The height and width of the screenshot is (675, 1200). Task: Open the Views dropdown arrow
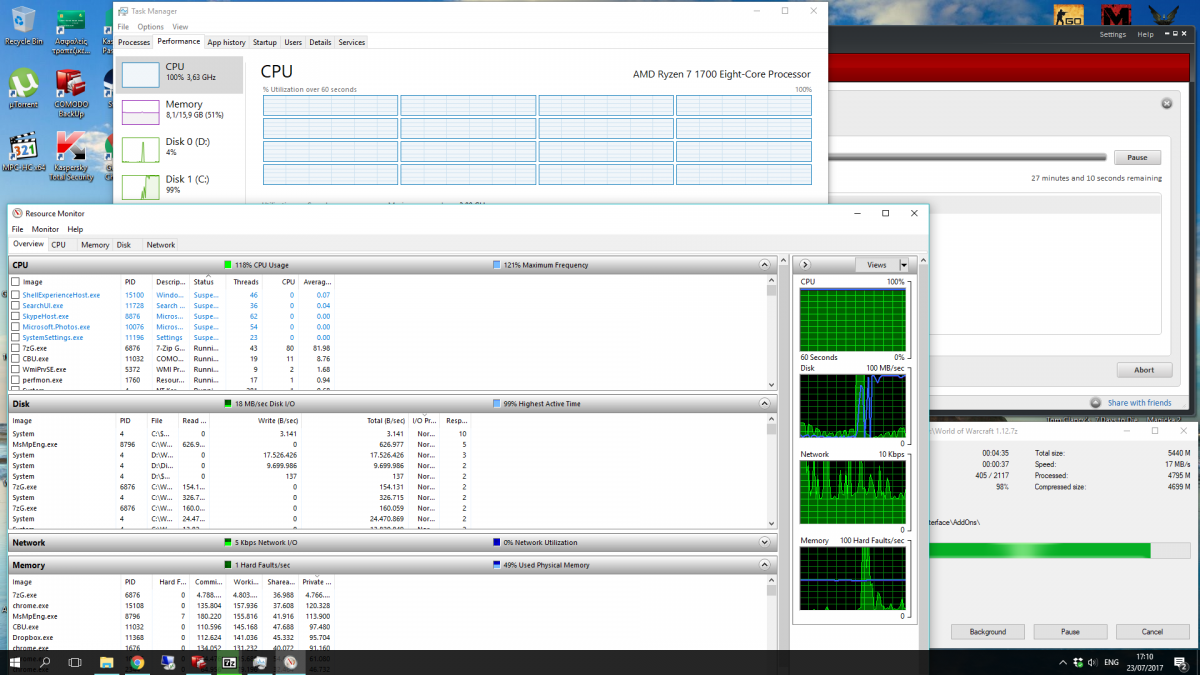pyautogui.click(x=904, y=265)
